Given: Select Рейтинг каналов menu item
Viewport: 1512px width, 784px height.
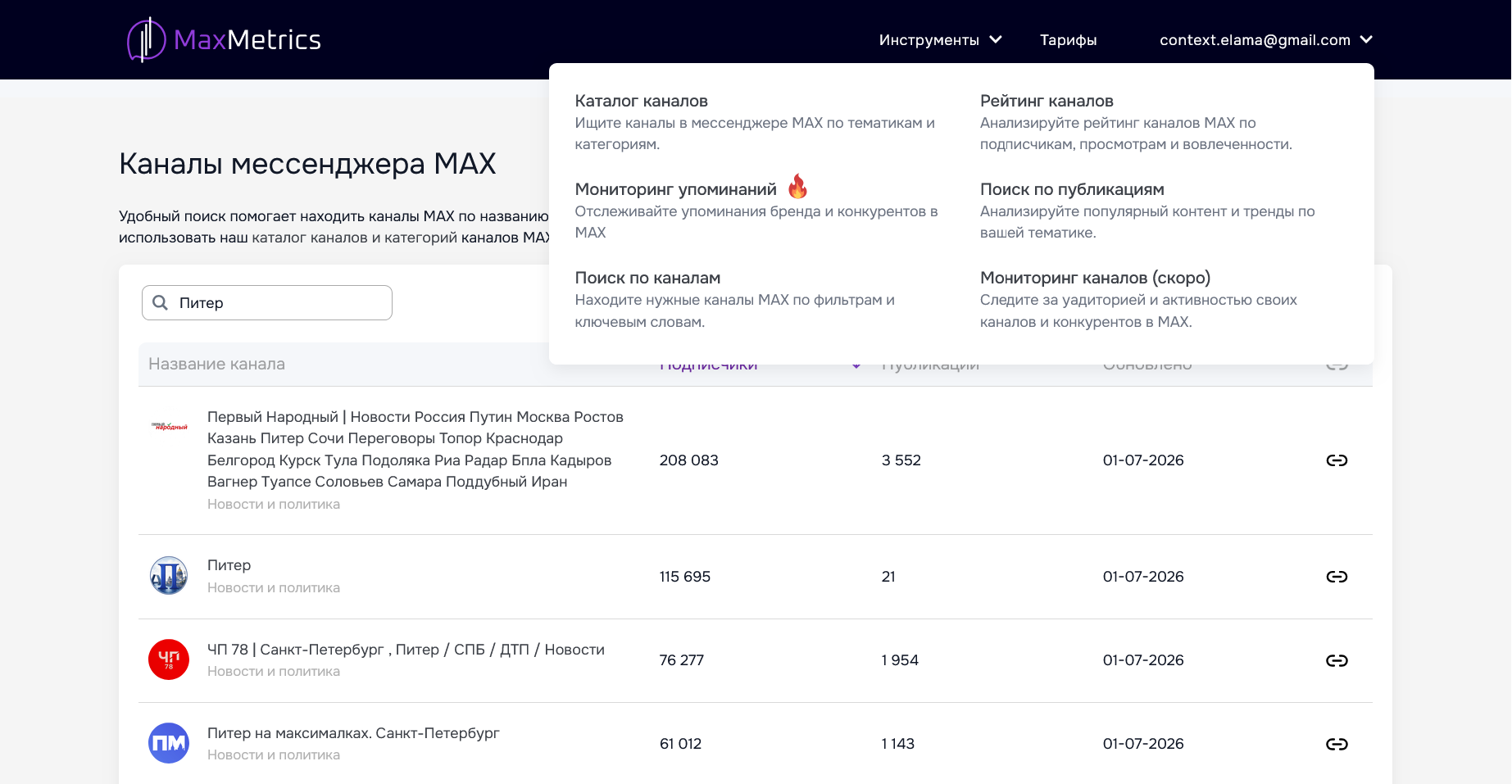Looking at the screenshot, I should tap(1047, 101).
